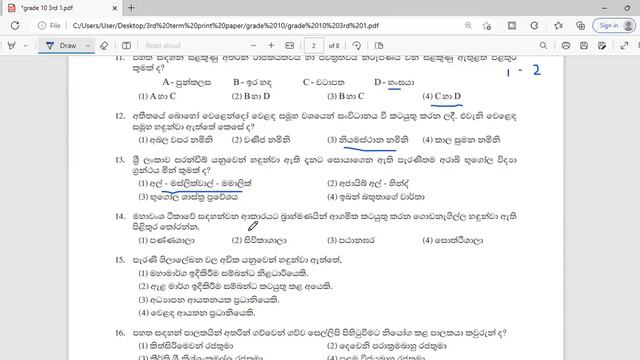Viewport: 640px width, 360px height.
Task: Zoom in with the plus button
Action: [x=271, y=46]
